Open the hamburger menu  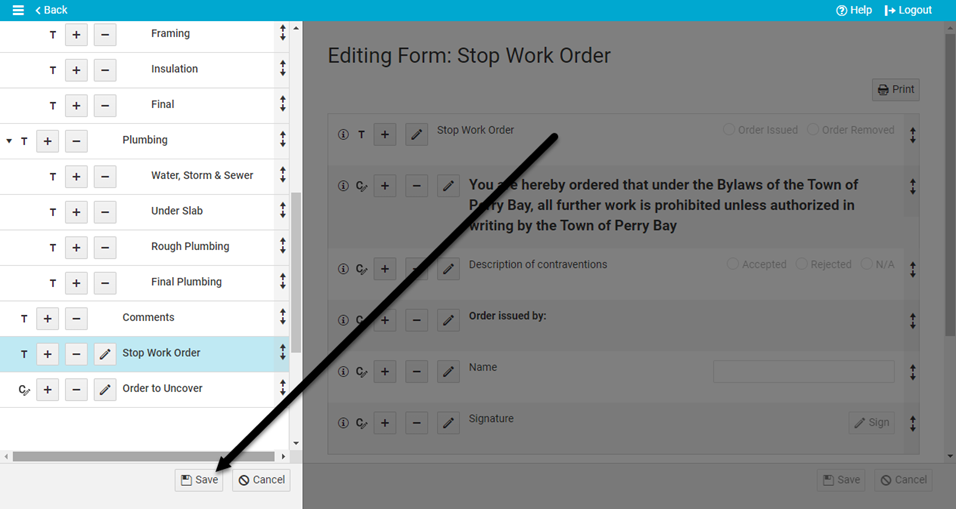pyautogui.click(x=18, y=10)
